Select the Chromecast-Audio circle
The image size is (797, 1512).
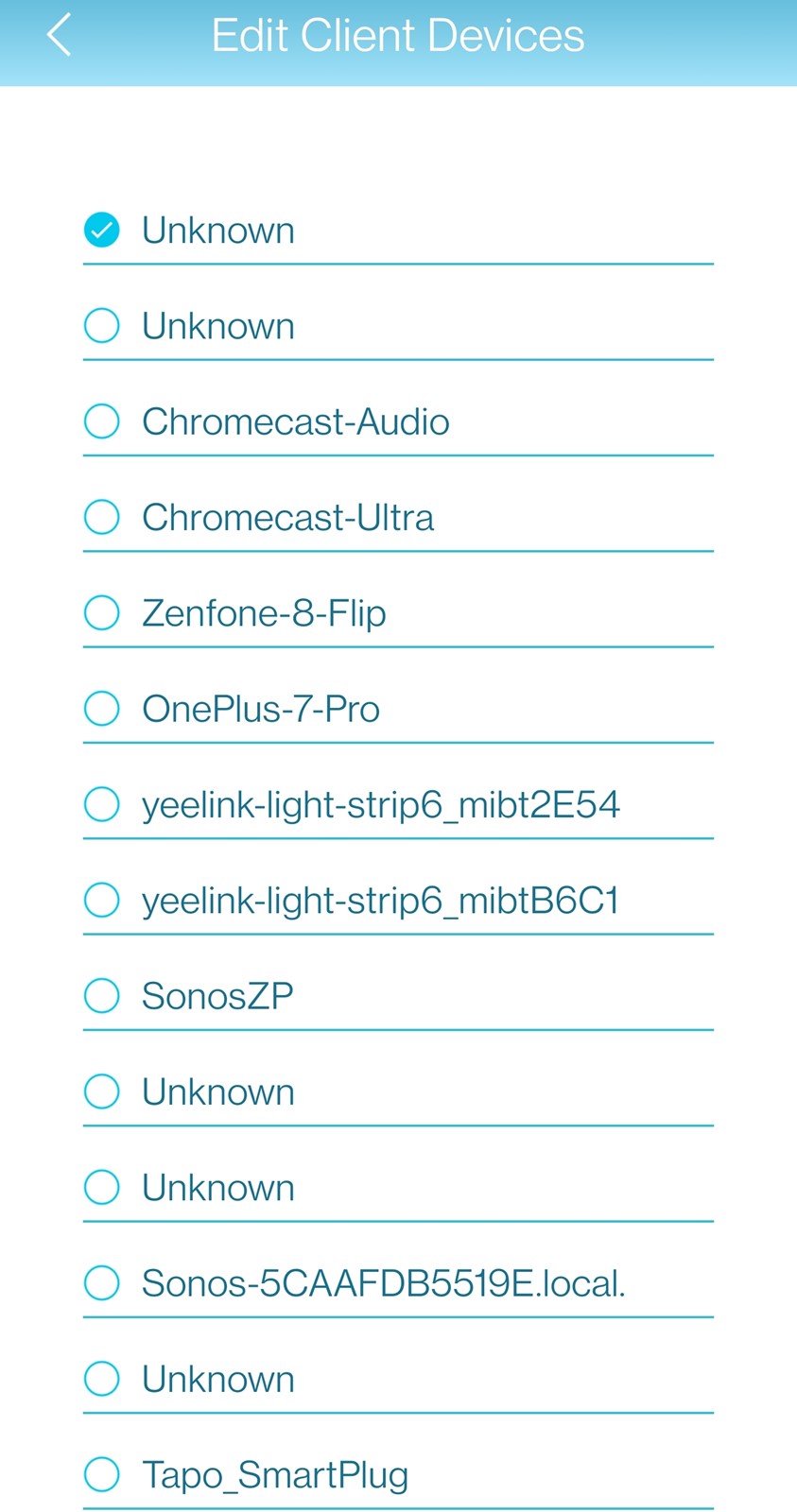(x=101, y=421)
